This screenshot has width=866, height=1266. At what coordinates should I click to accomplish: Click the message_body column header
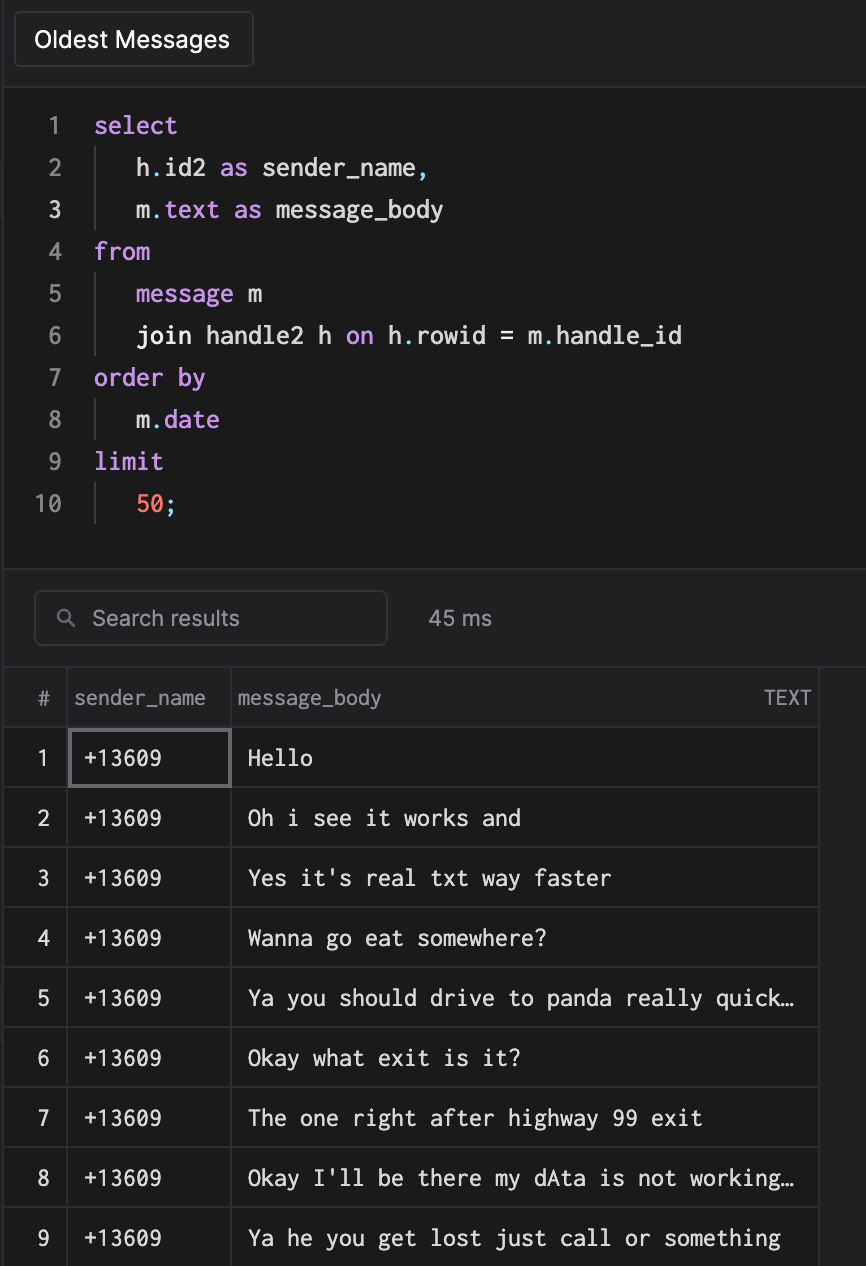tap(310, 698)
